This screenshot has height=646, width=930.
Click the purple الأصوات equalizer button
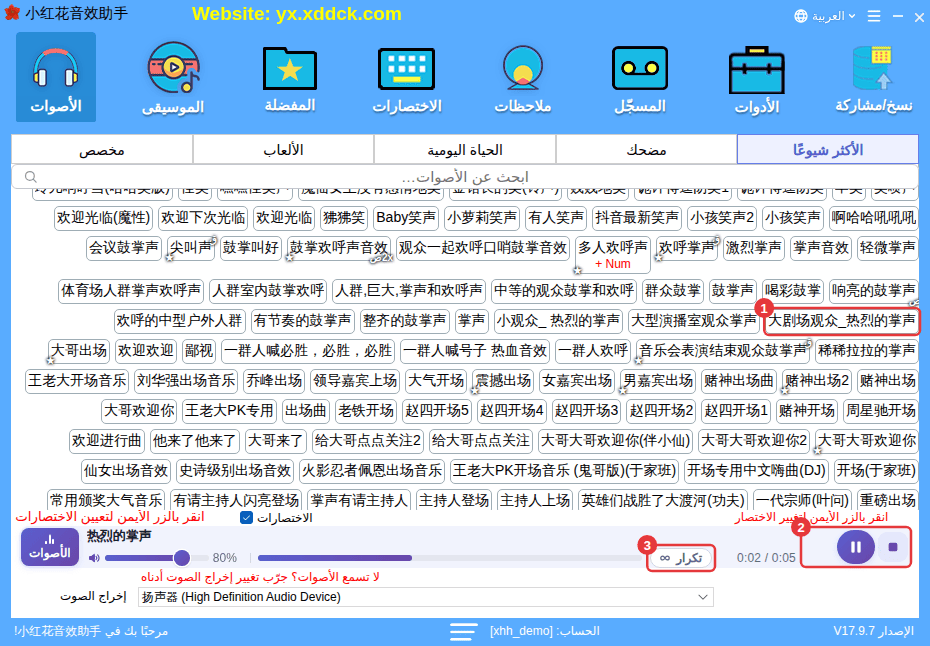coord(50,546)
